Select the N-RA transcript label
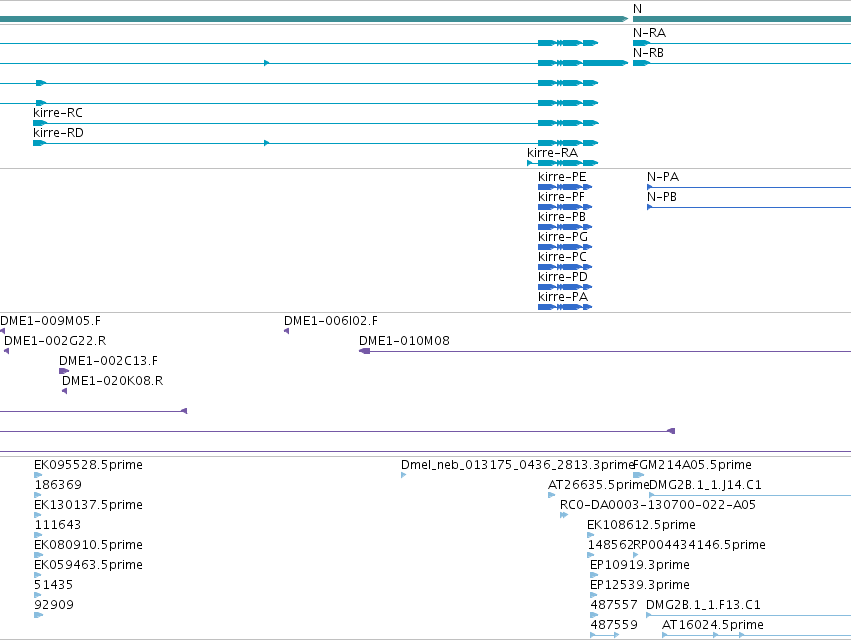Image resolution: width=851 pixels, height=640 pixels. tap(649, 33)
